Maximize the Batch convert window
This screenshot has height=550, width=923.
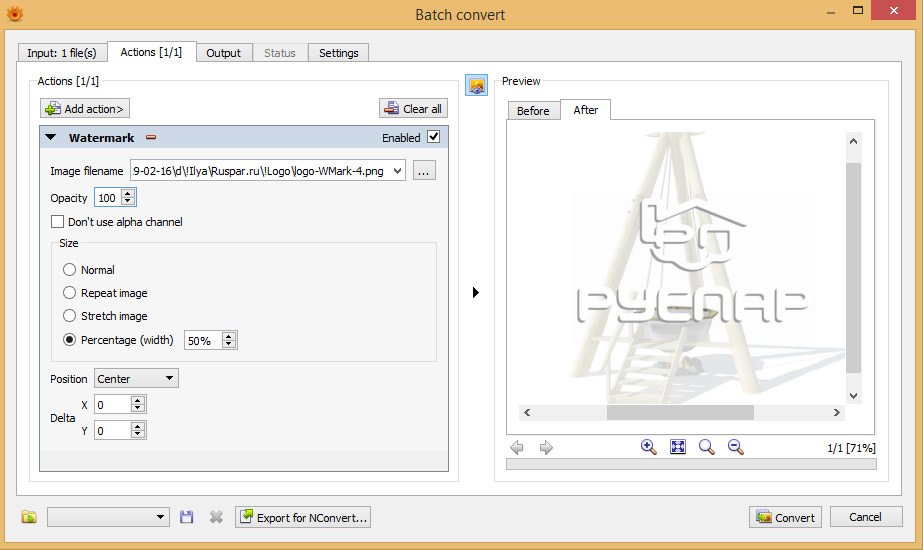point(858,11)
